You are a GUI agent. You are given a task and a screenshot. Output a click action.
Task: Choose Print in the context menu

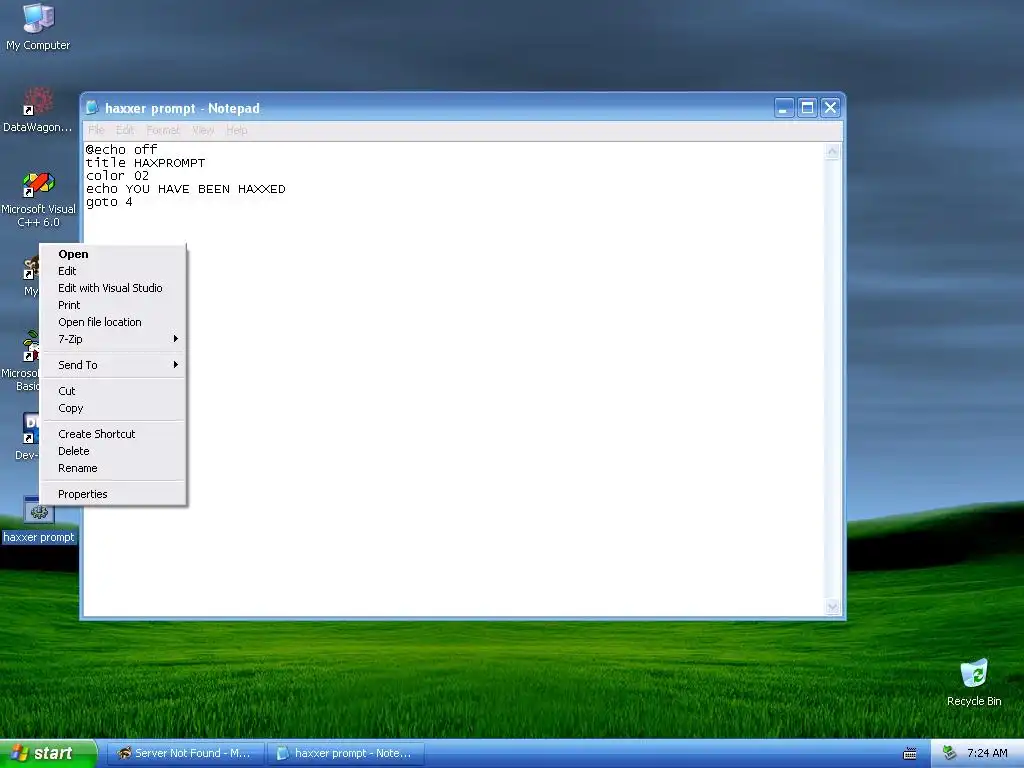[x=113, y=305]
